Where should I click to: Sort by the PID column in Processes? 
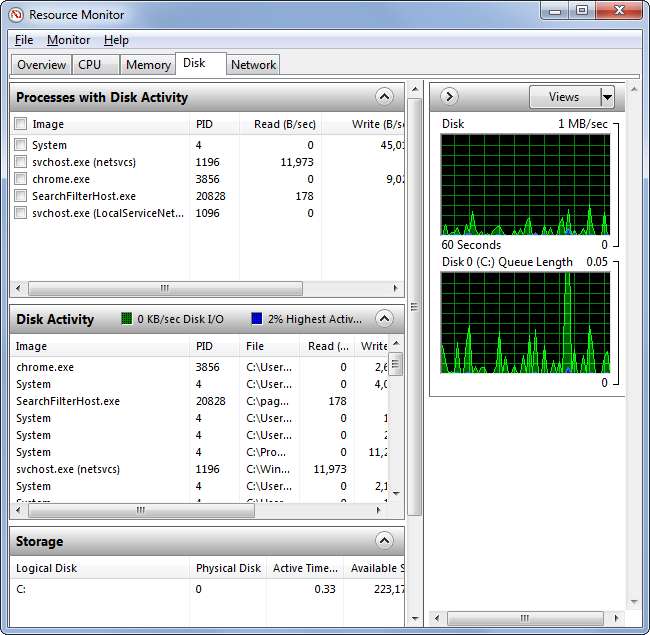(205, 124)
